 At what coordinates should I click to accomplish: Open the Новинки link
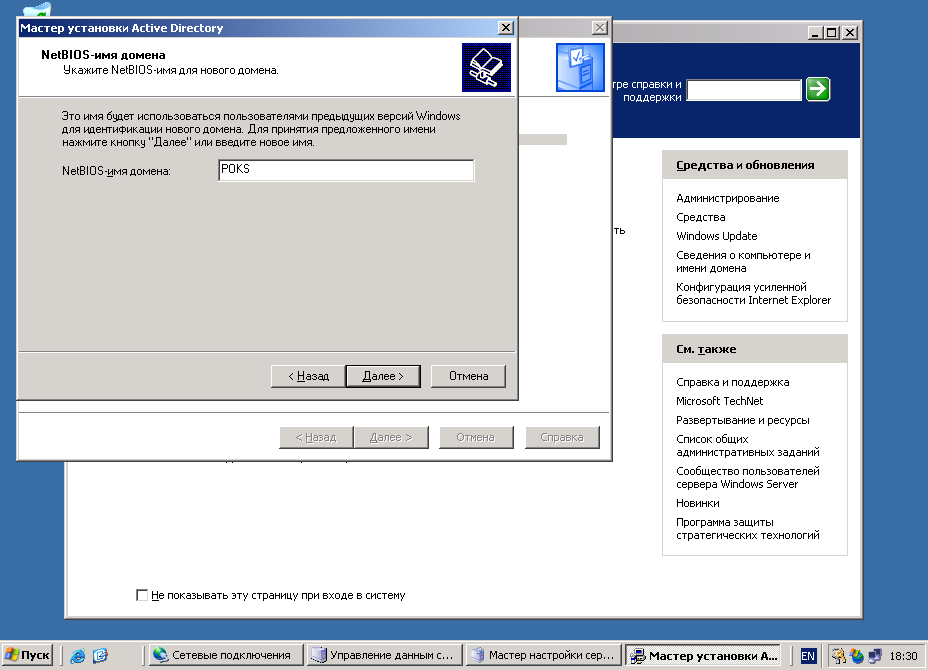tap(697, 503)
